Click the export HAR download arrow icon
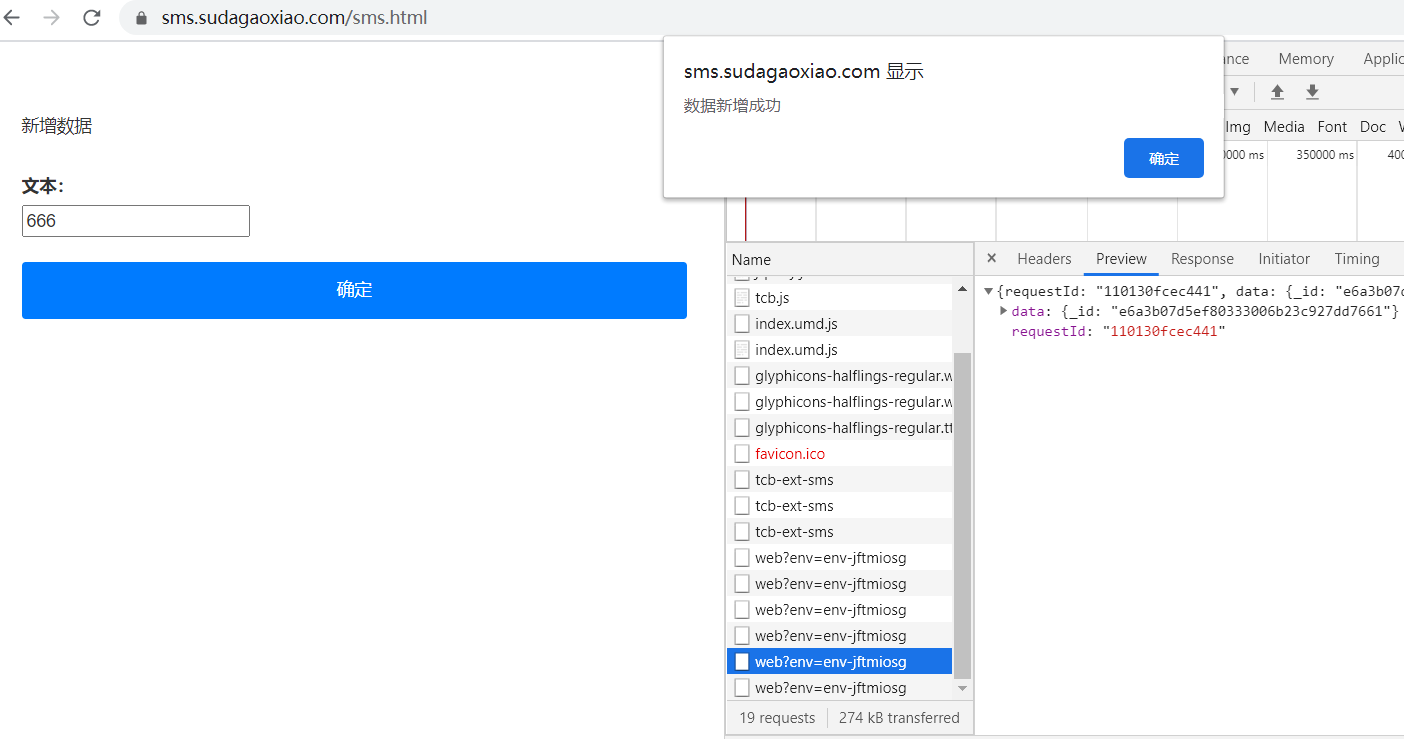This screenshot has height=739, width=1404. (1312, 92)
